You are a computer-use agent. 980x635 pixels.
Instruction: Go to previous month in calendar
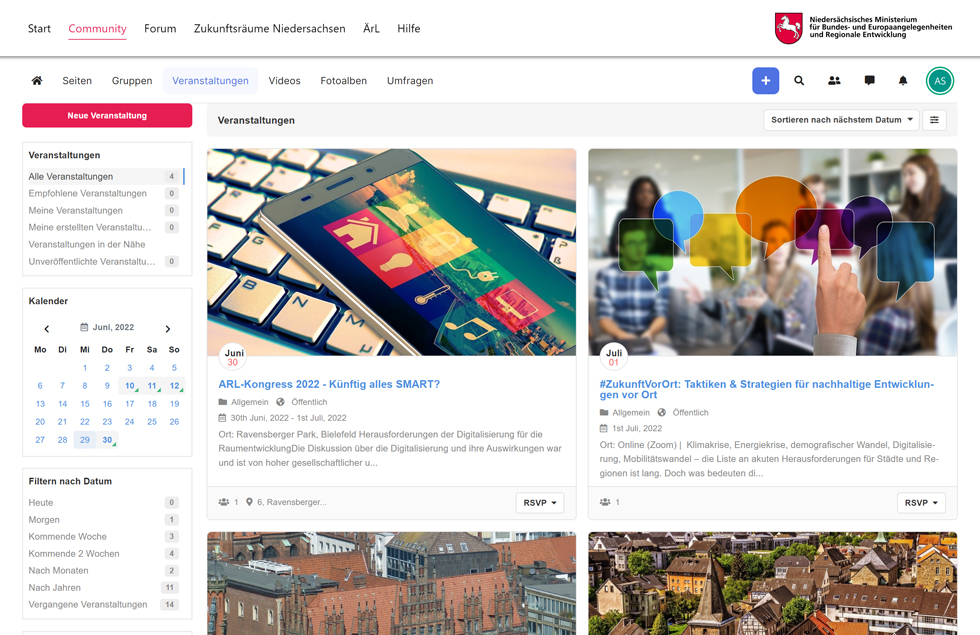click(47, 328)
